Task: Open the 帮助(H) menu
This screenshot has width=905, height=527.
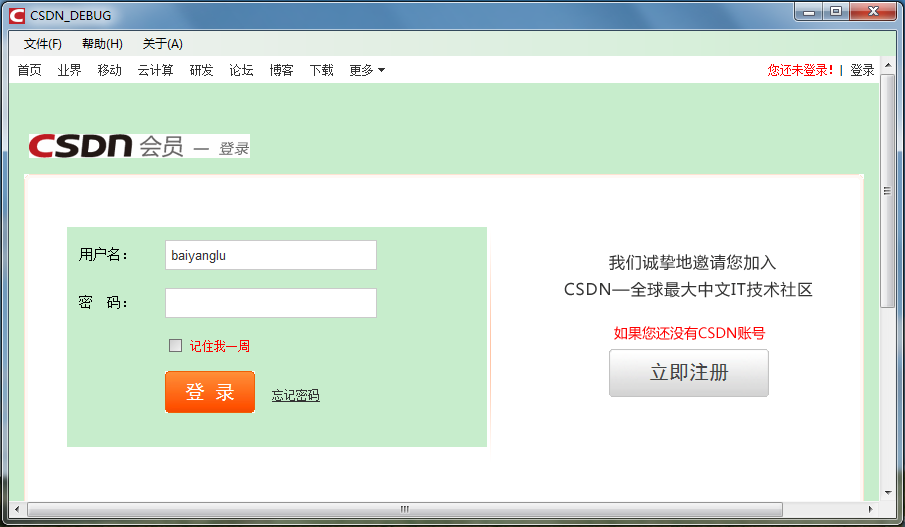Action: point(102,44)
